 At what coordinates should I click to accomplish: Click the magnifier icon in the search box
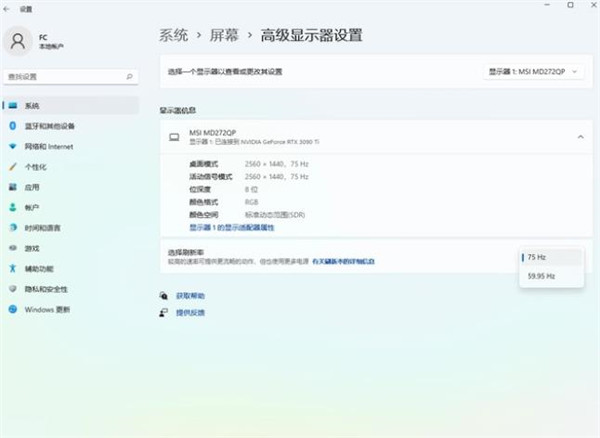tap(130, 76)
